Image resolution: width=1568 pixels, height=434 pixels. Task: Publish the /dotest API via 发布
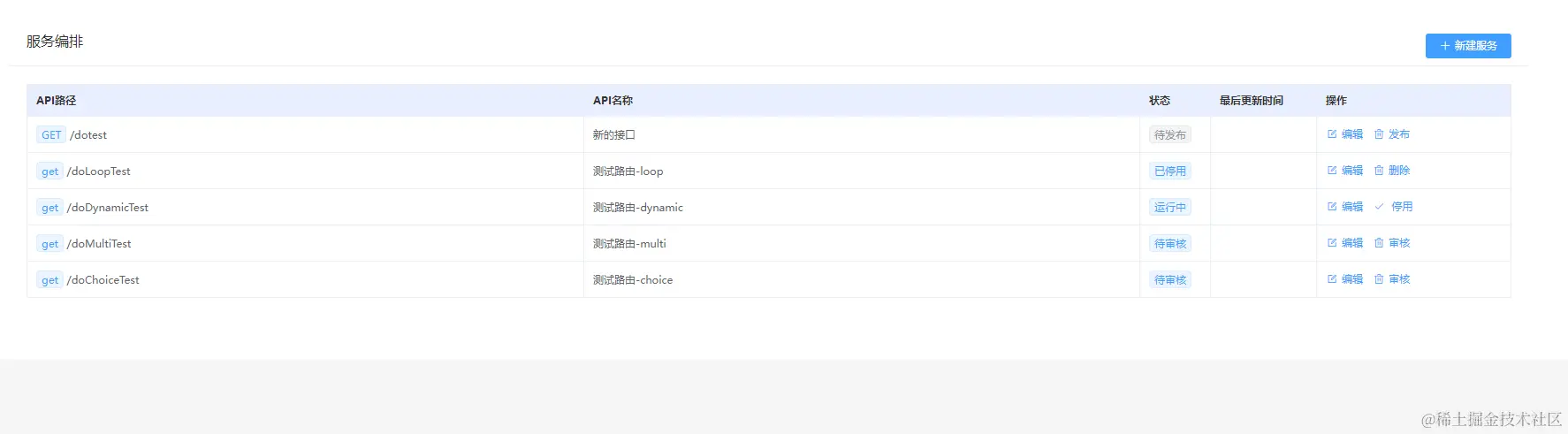(1391, 134)
